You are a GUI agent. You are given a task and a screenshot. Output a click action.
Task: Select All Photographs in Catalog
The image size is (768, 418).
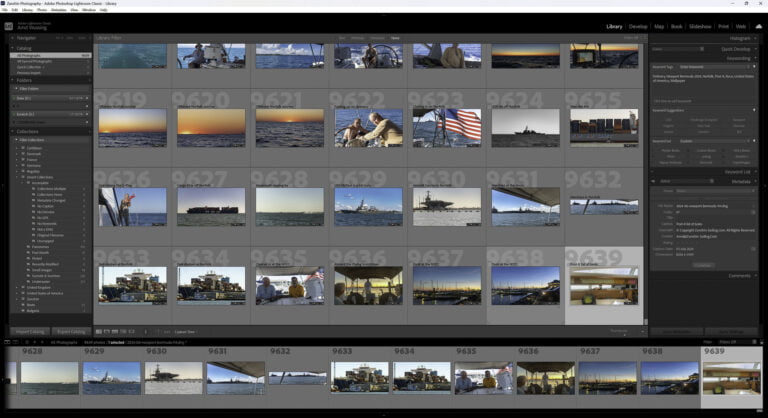tap(50, 55)
